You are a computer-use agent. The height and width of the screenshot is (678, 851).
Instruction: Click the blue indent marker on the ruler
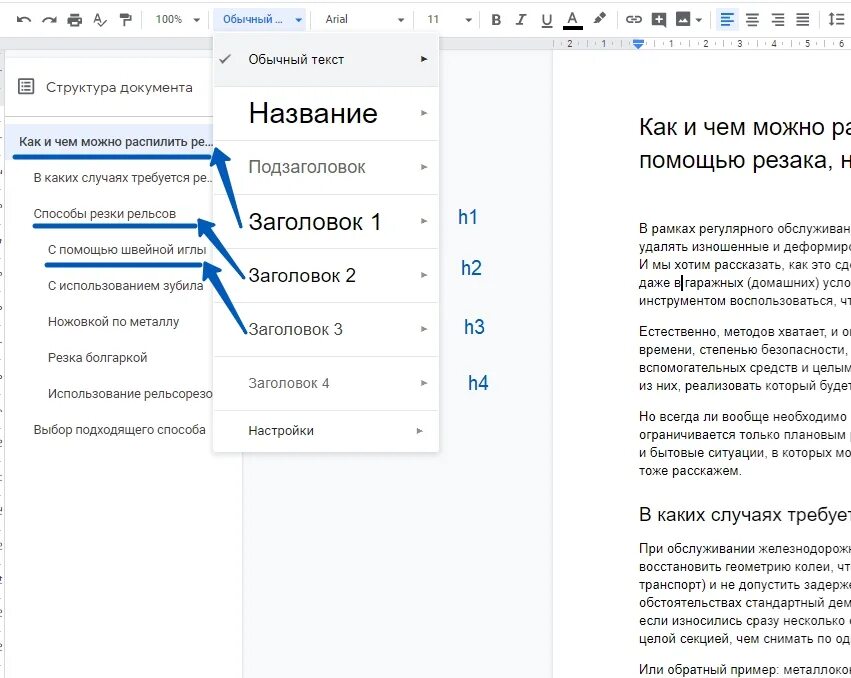[638, 44]
